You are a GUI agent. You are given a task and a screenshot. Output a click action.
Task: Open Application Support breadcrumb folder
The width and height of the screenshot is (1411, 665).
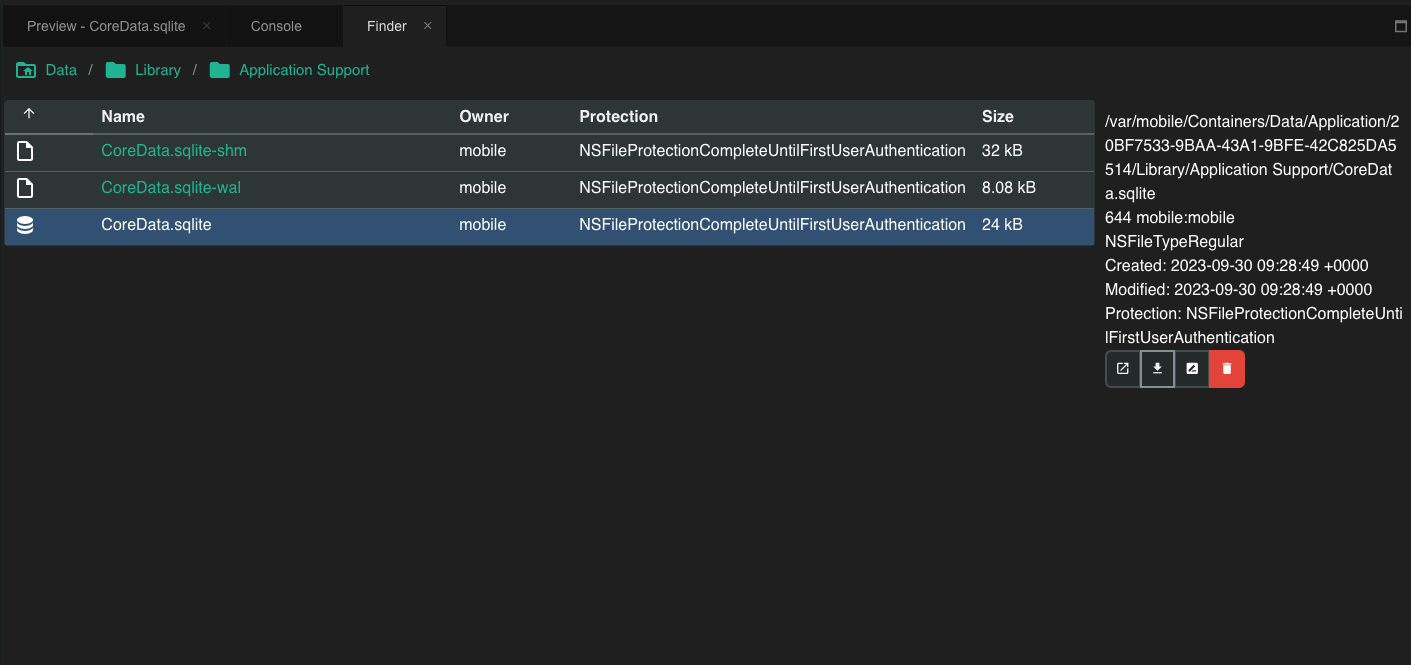[303, 70]
